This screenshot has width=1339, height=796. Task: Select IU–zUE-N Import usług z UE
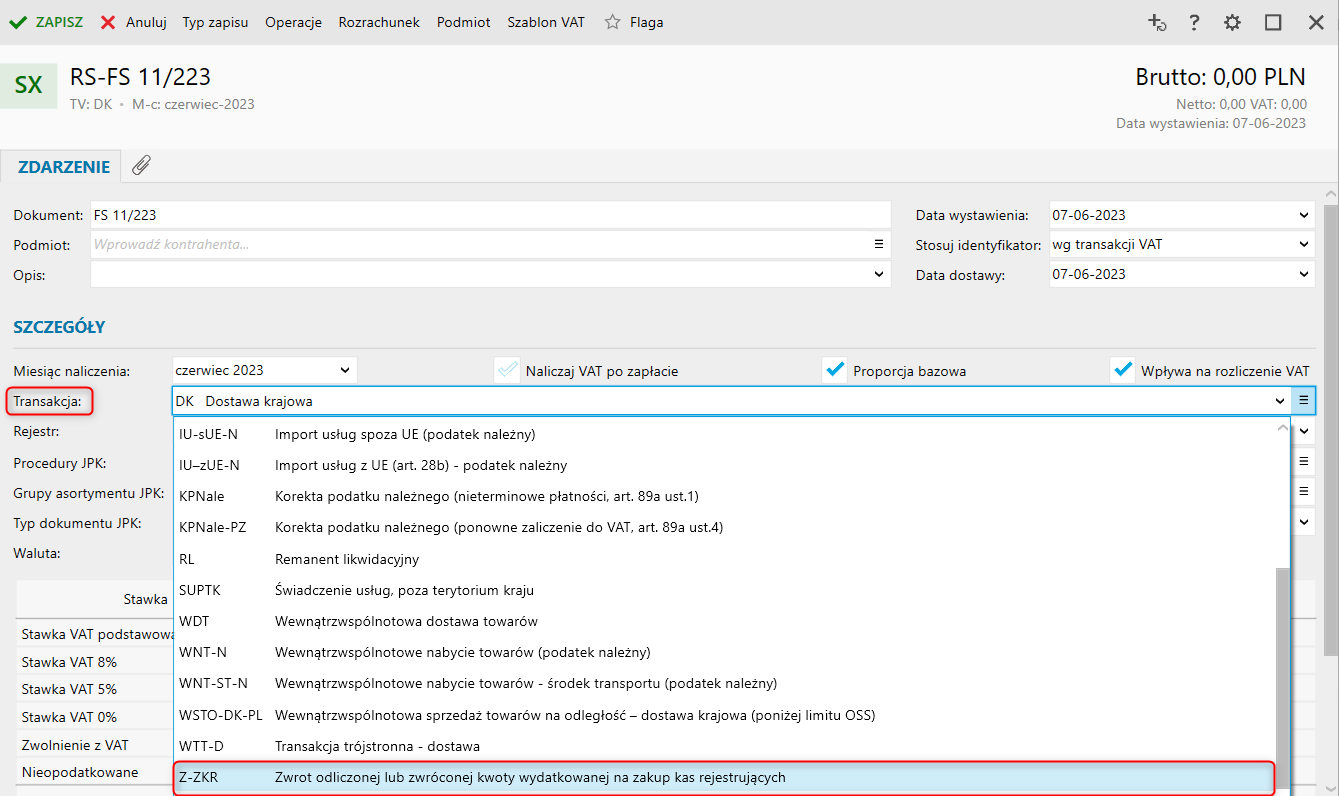(x=724, y=465)
